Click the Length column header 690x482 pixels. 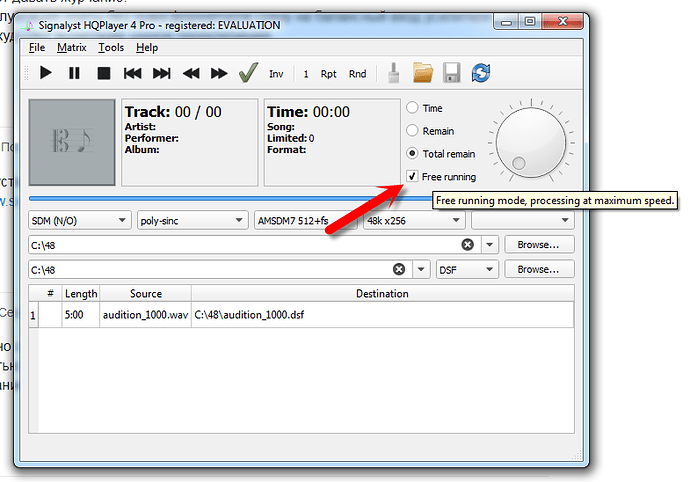[x=81, y=294]
